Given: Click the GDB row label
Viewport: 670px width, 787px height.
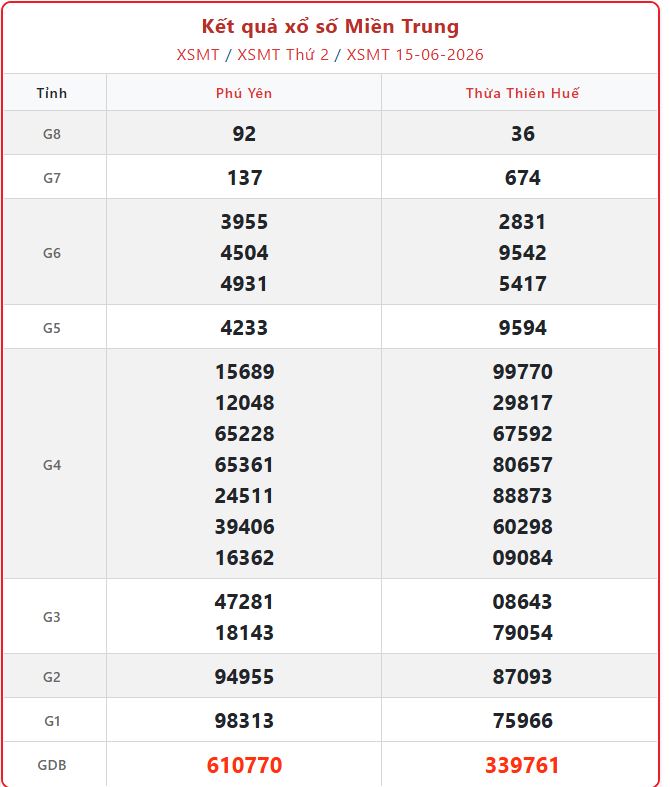Looking at the screenshot, I should pyautogui.click(x=52, y=765).
